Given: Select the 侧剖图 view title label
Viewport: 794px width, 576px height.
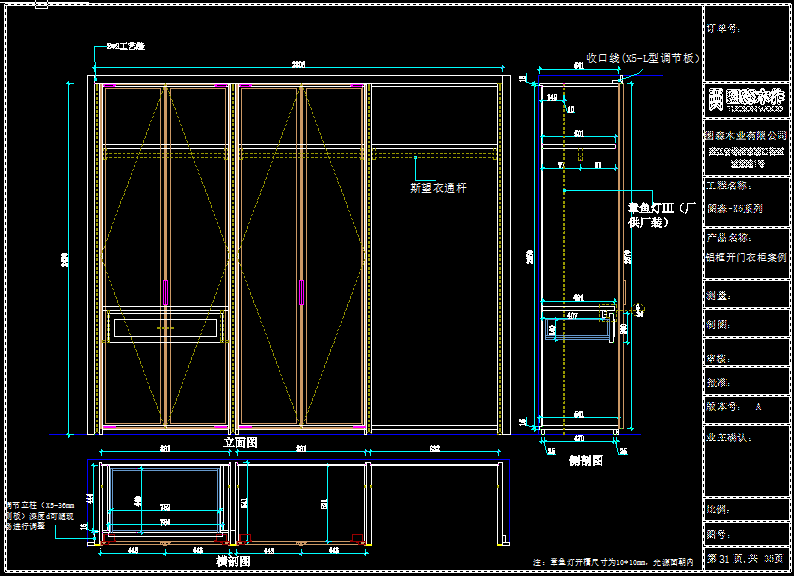Looking at the screenshot, I should [x=585, y=461].
